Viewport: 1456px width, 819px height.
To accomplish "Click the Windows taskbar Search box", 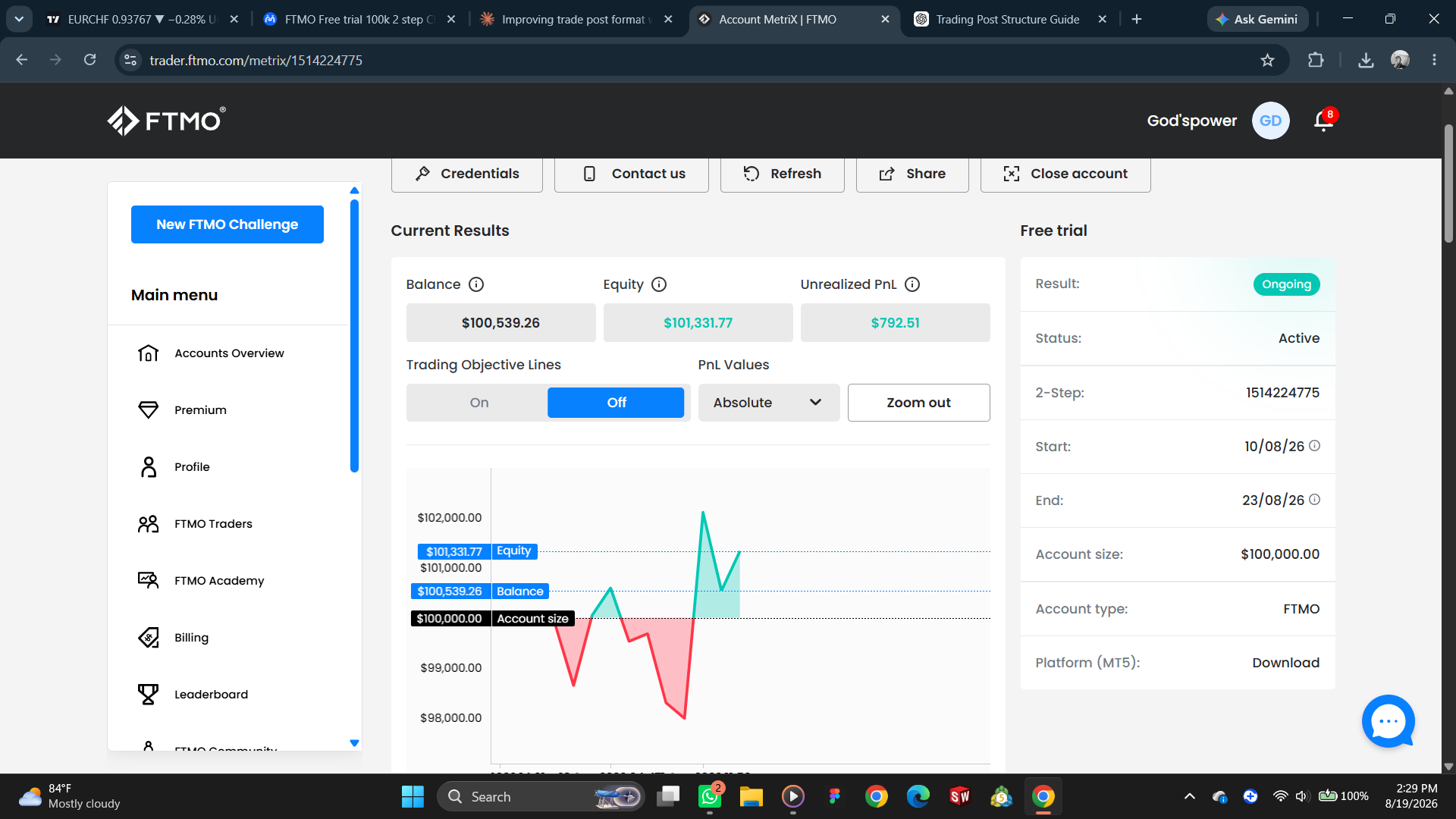I will click(541, 796).
